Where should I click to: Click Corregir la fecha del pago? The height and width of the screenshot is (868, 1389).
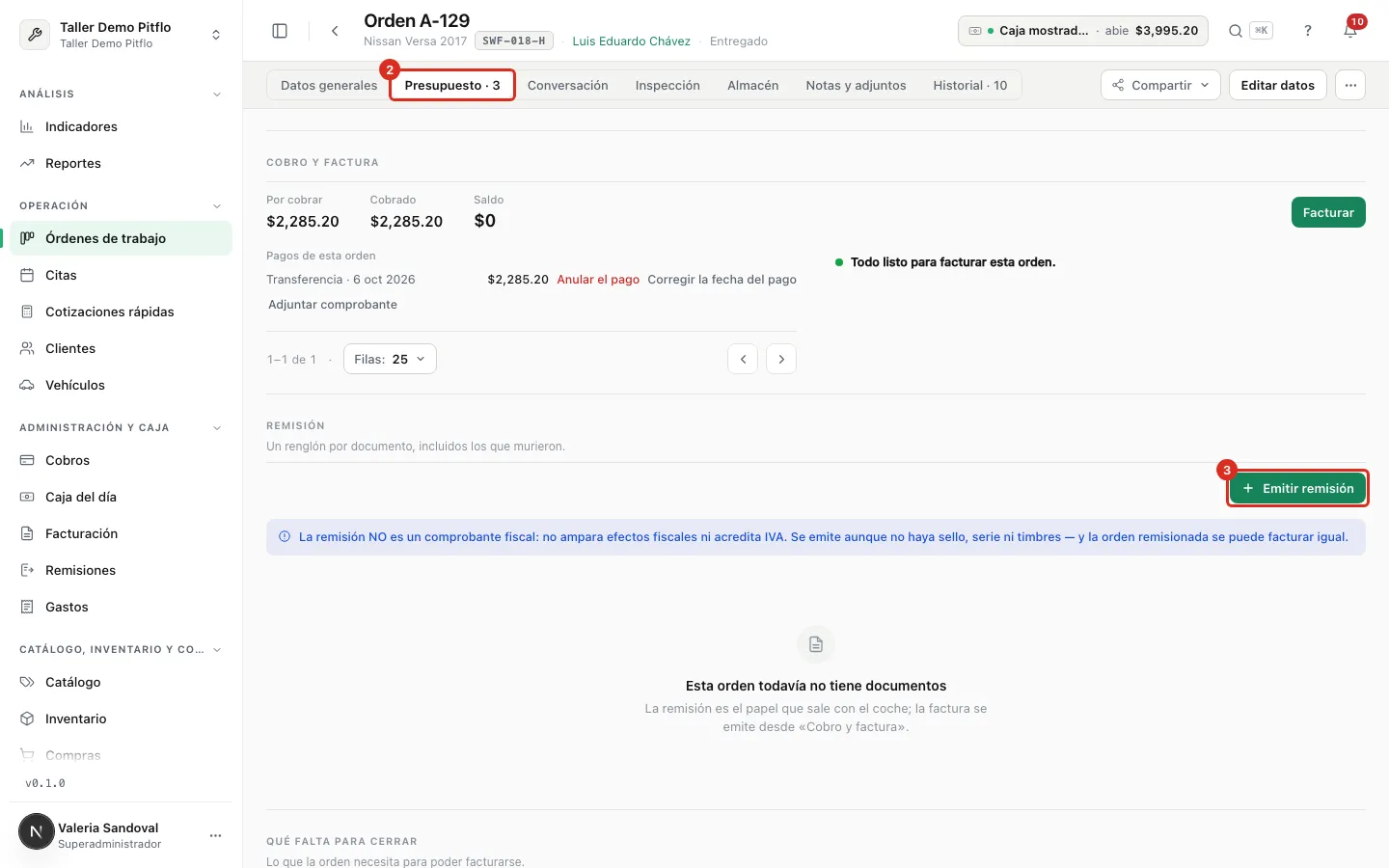722,280
